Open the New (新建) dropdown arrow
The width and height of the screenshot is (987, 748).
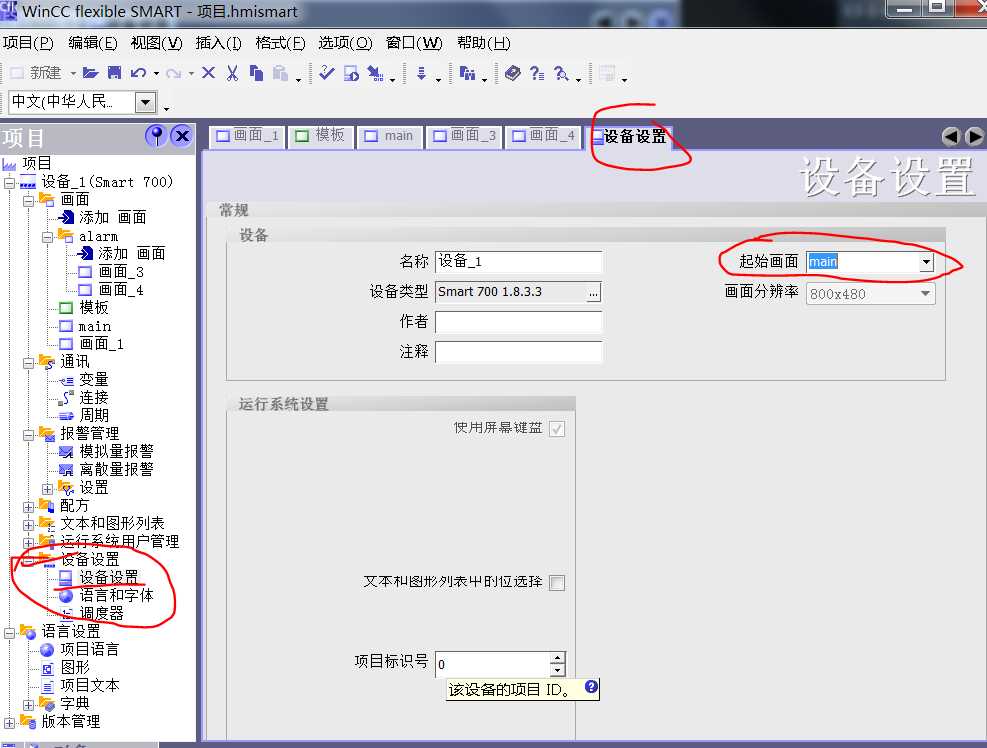[73, 74]
